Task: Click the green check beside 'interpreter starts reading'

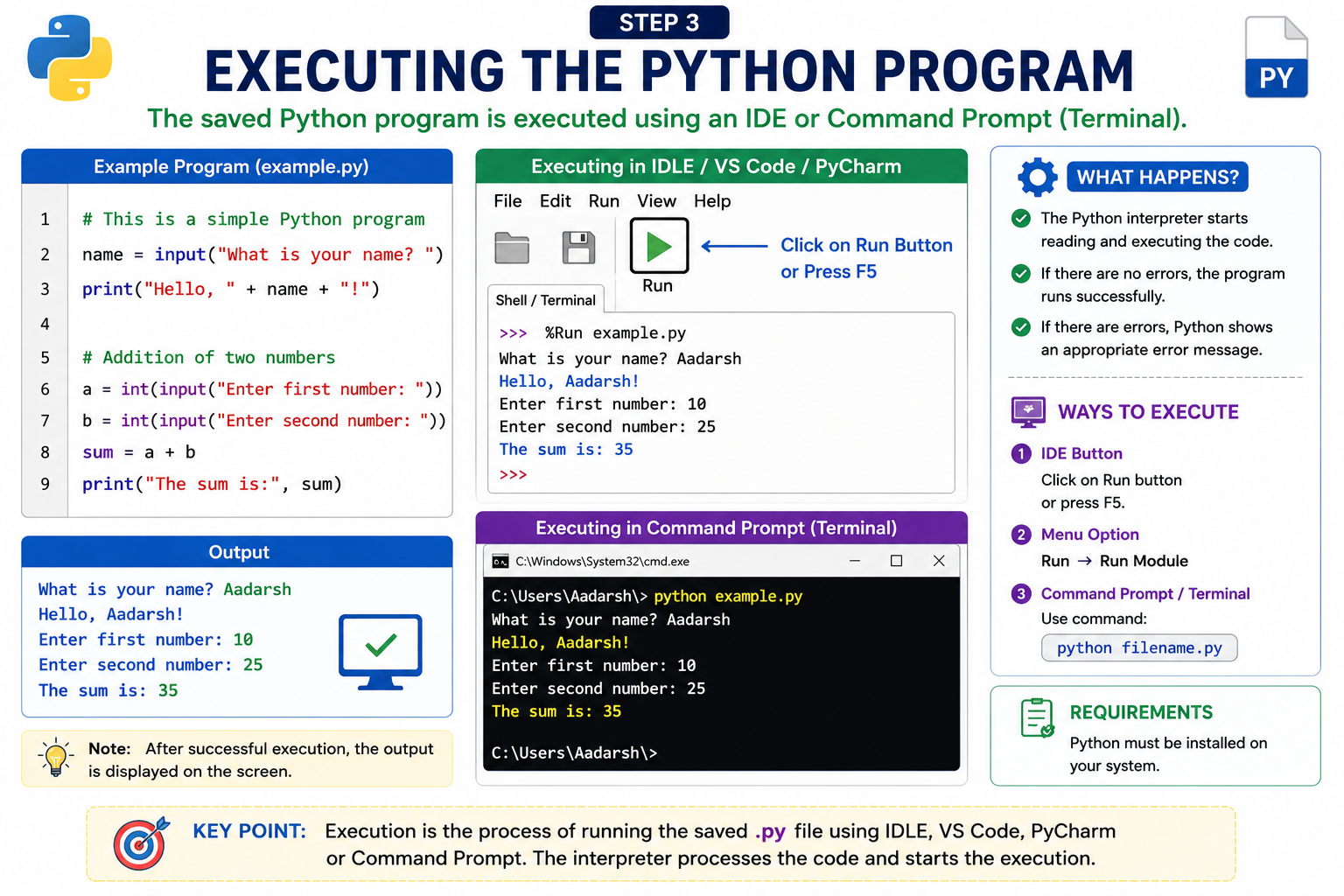Action: pyautogui.click(x=1020, y=219)
